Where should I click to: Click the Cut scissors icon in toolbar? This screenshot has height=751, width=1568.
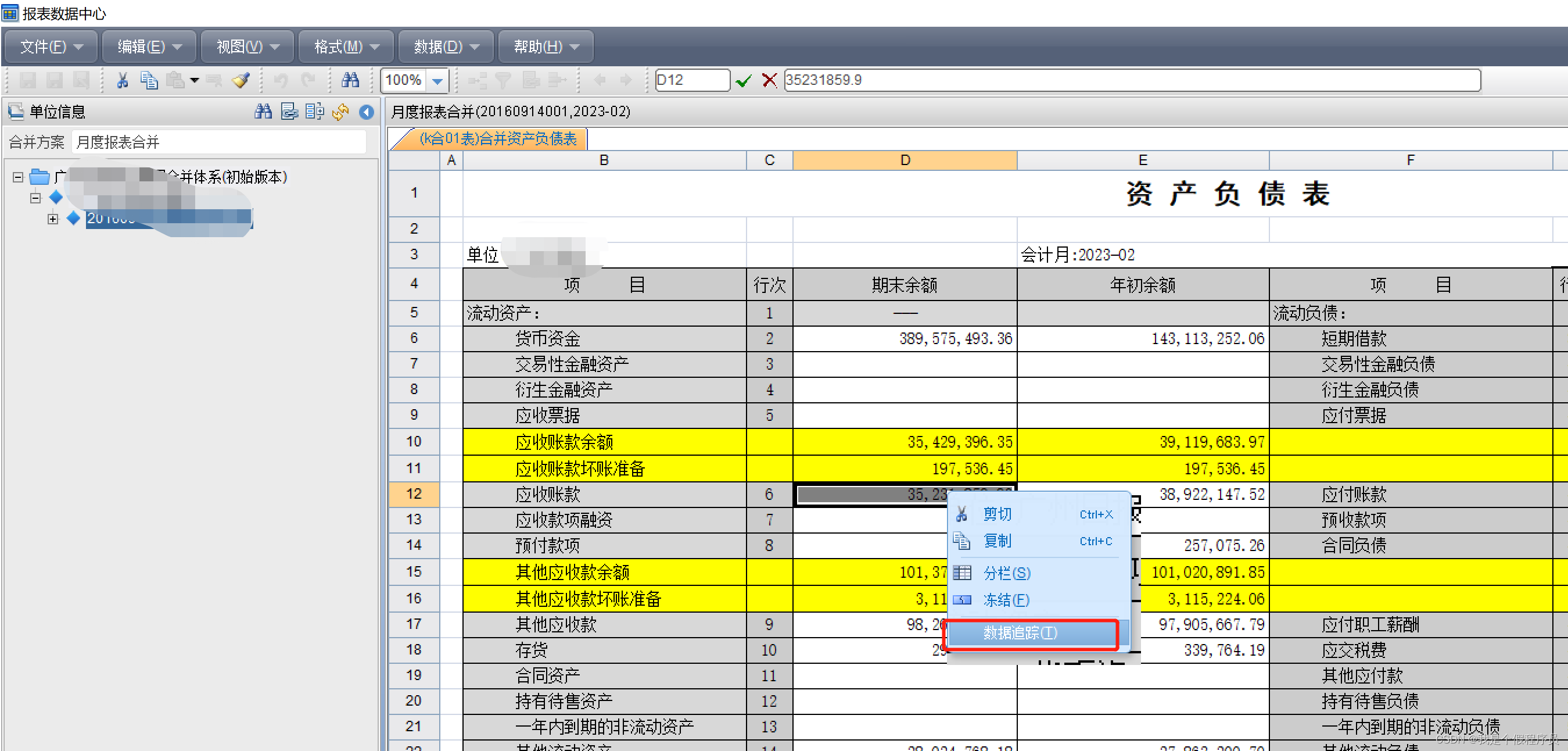(123, 80)
